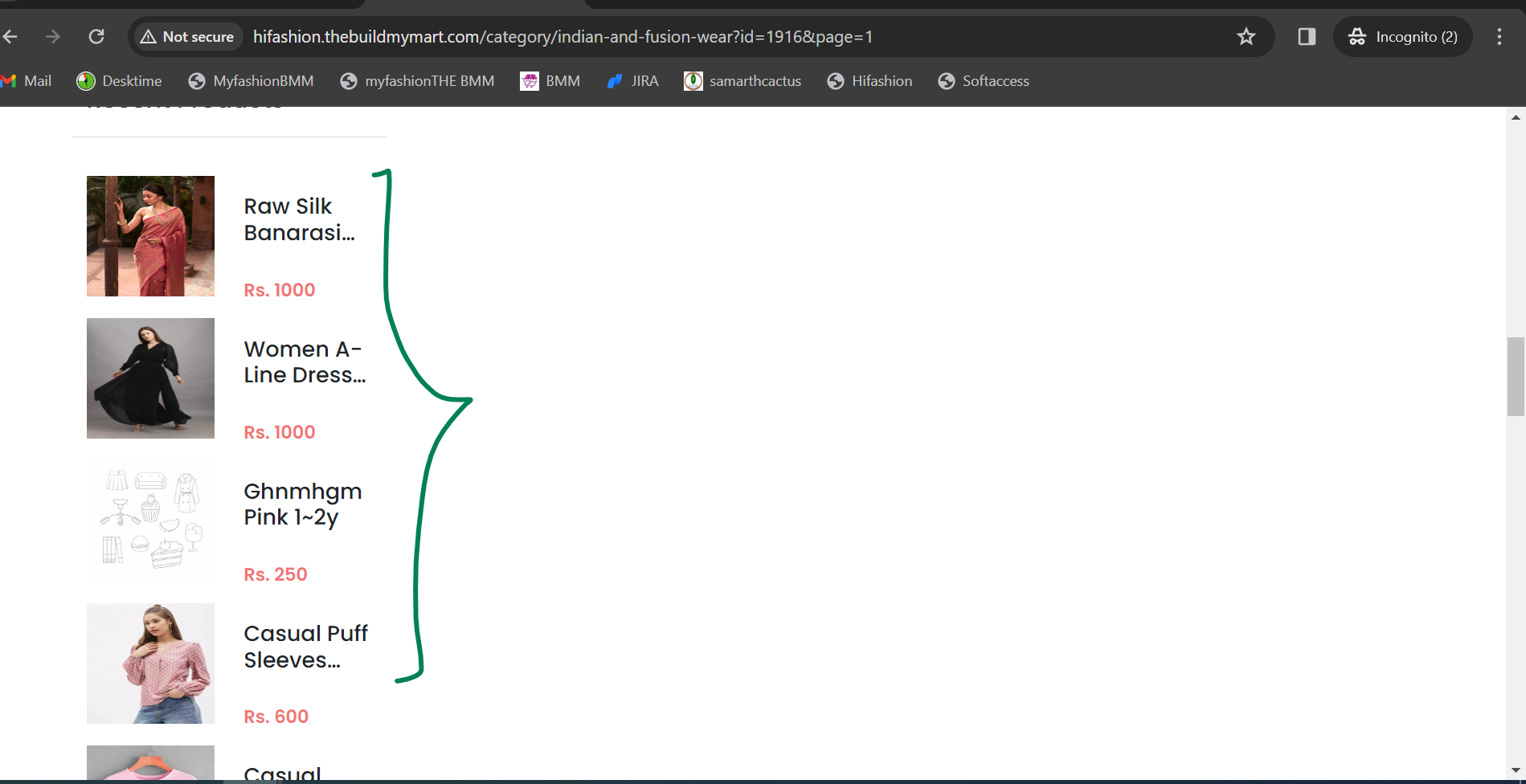Click the Rs. 250 price

pyautogui.click(x=276, y=574)
